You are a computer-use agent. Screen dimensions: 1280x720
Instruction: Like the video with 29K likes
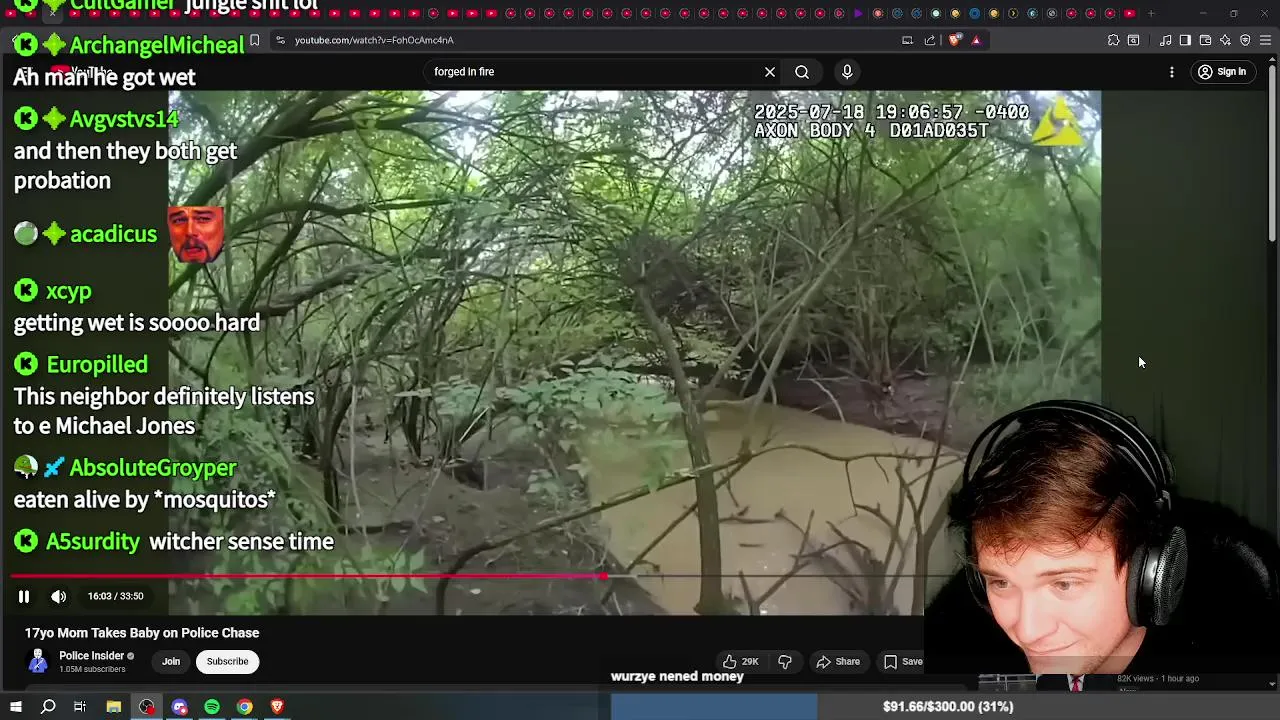point(741,661)
